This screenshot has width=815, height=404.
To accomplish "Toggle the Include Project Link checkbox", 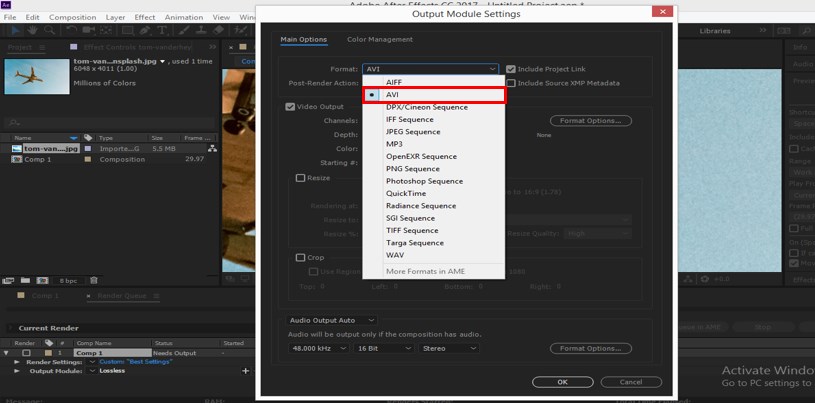I will (510, 69).
